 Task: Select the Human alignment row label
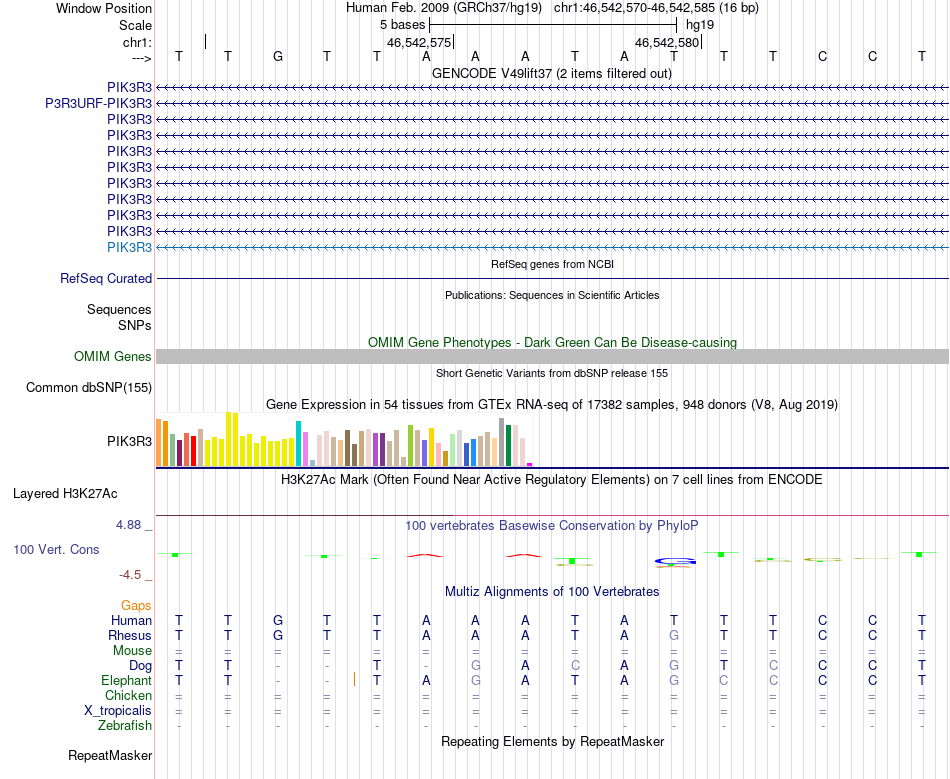pos(131,620)
